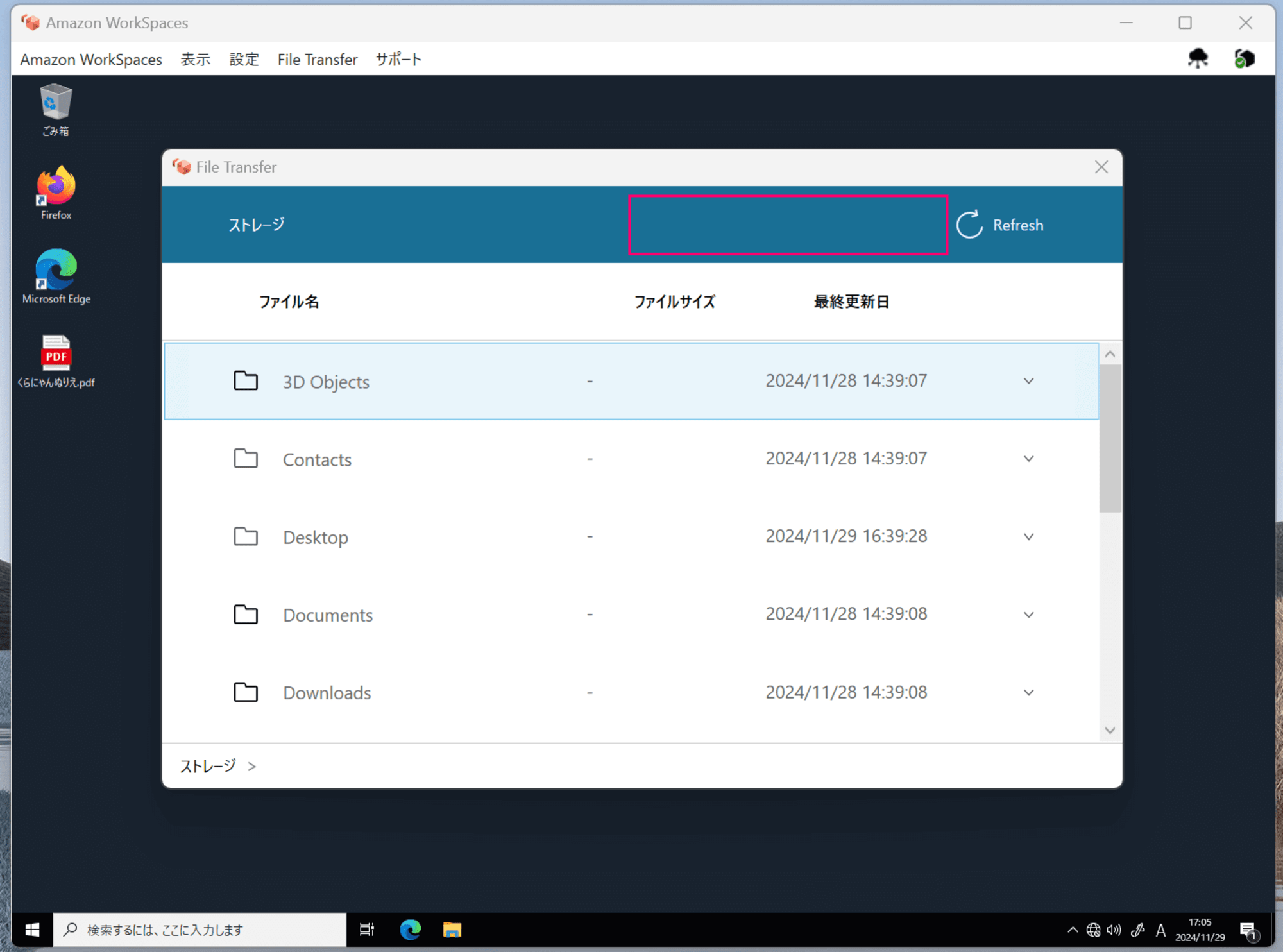Select the Microsoft Edge desktop shortcut
This screenshot has height=952, width=1283.
56,276
